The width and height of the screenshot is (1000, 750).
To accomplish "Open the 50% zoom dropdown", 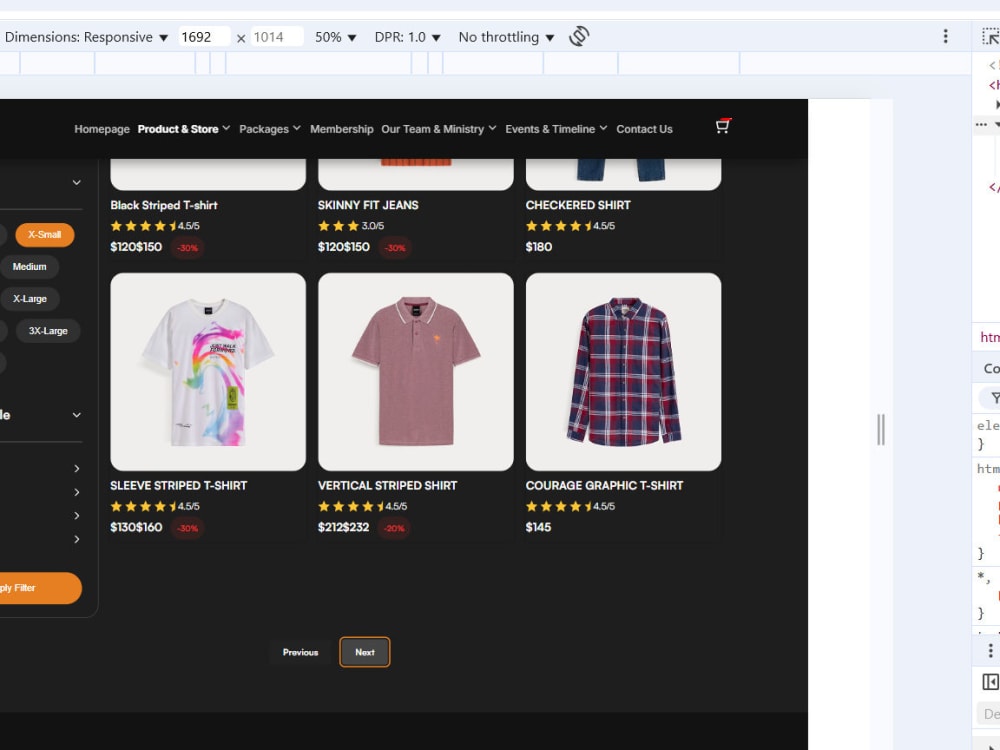I will click(335, 37).
